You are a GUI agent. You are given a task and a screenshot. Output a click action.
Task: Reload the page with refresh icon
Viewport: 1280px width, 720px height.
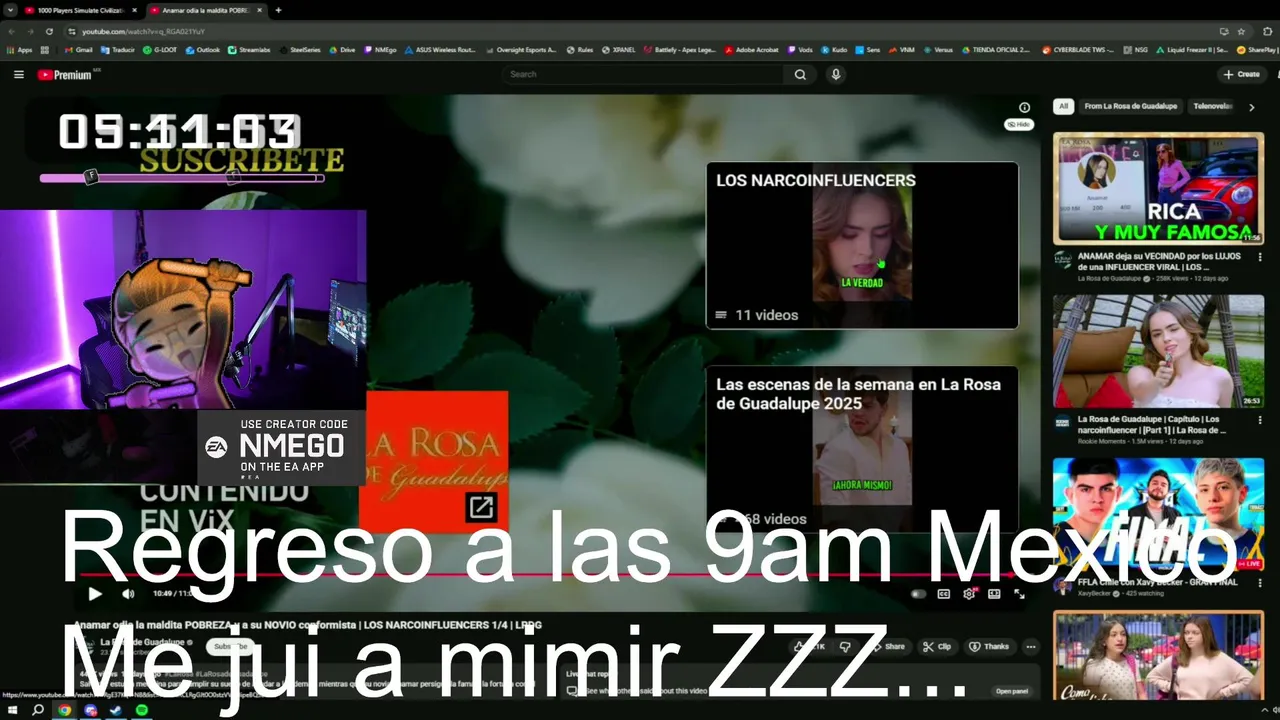49,31
